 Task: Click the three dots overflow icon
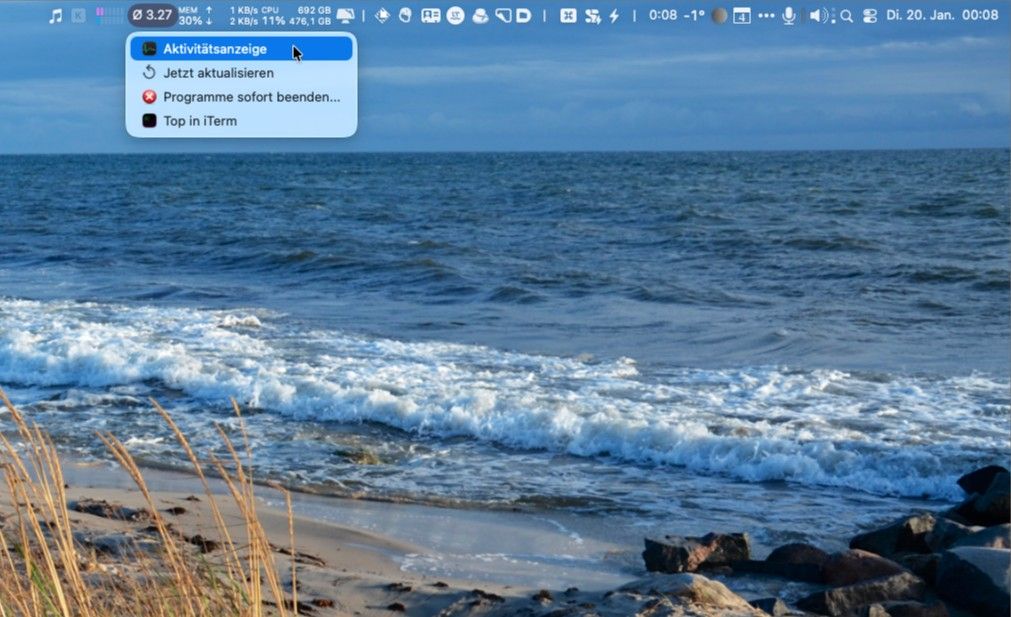(766, 15)
